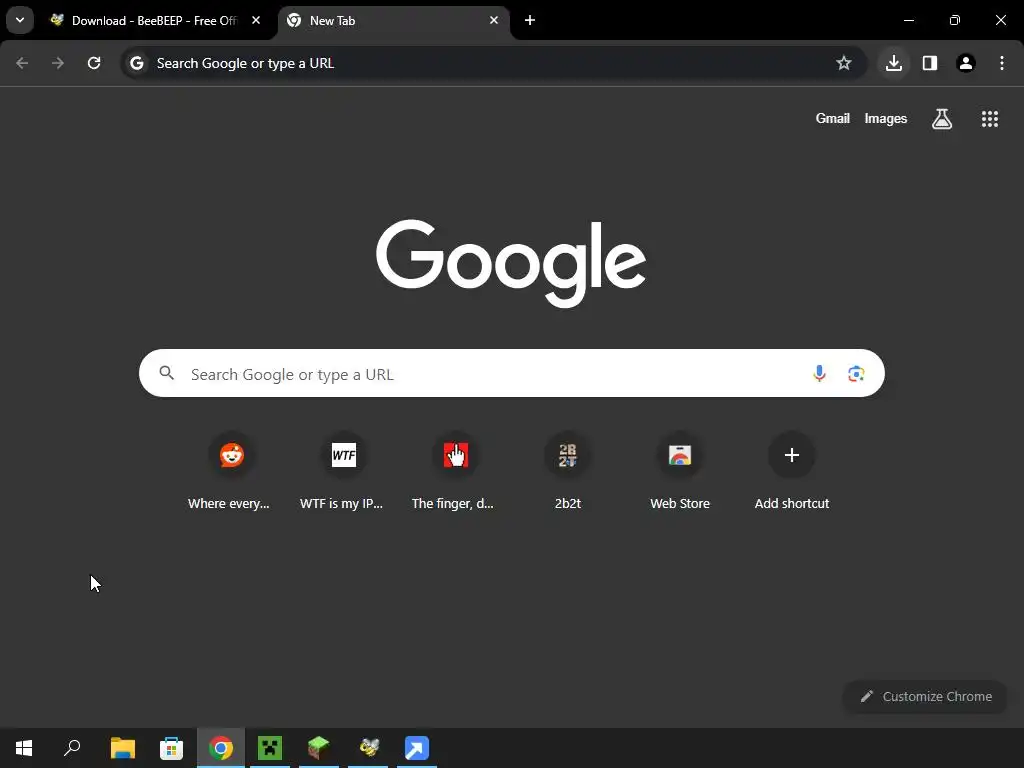1024x768 pixels.
Task: Focus the Google search box
Action: click(511, 373)
